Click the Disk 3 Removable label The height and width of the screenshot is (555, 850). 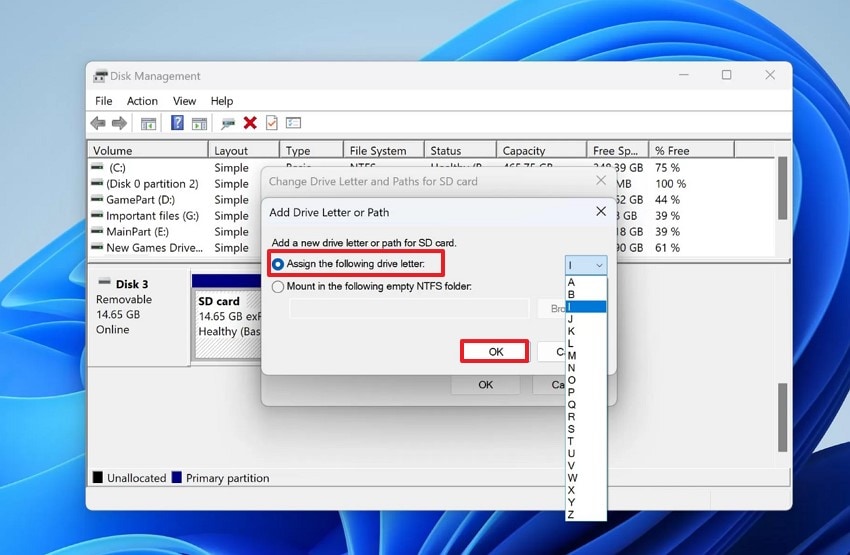pos(124,299)
